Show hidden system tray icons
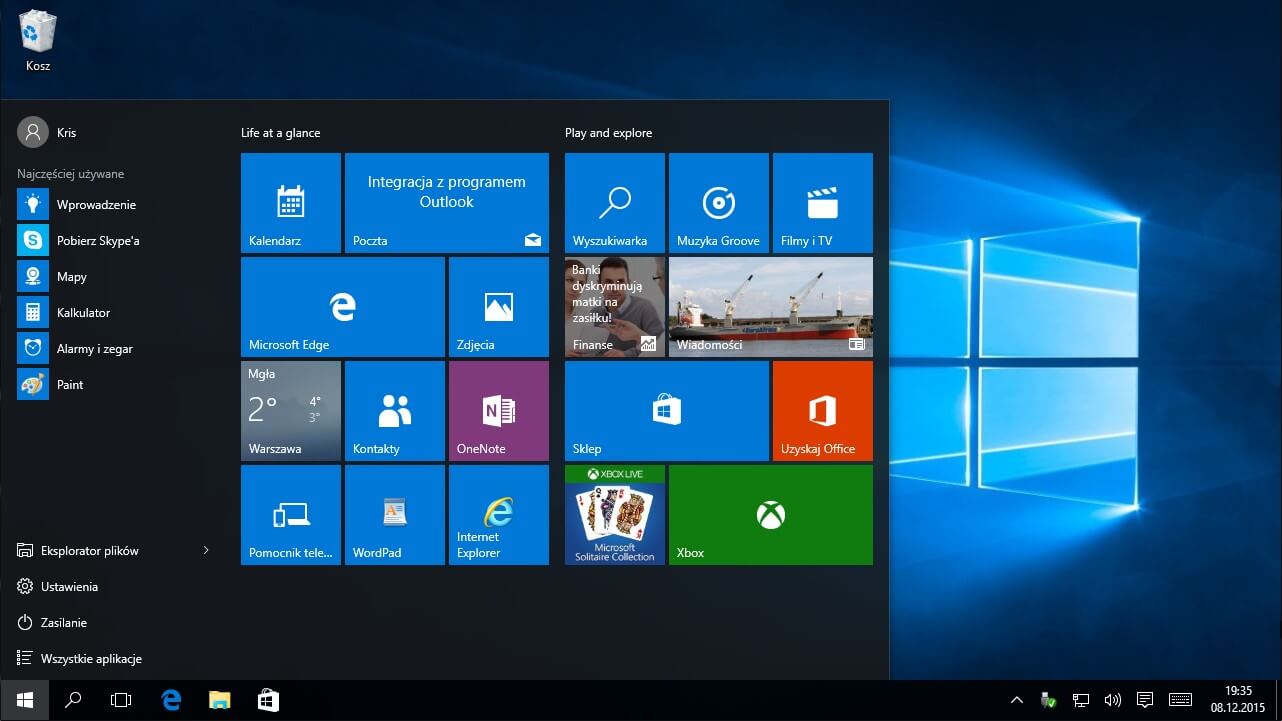The image size is (1282, 721). [x=1017, y=701]
